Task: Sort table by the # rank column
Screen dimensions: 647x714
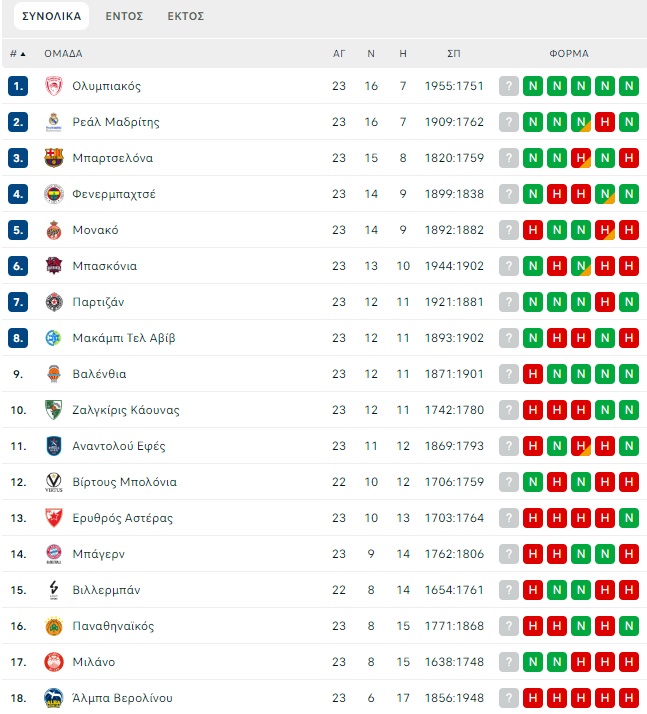Action: pyautogui.click(x=17, y=54)
